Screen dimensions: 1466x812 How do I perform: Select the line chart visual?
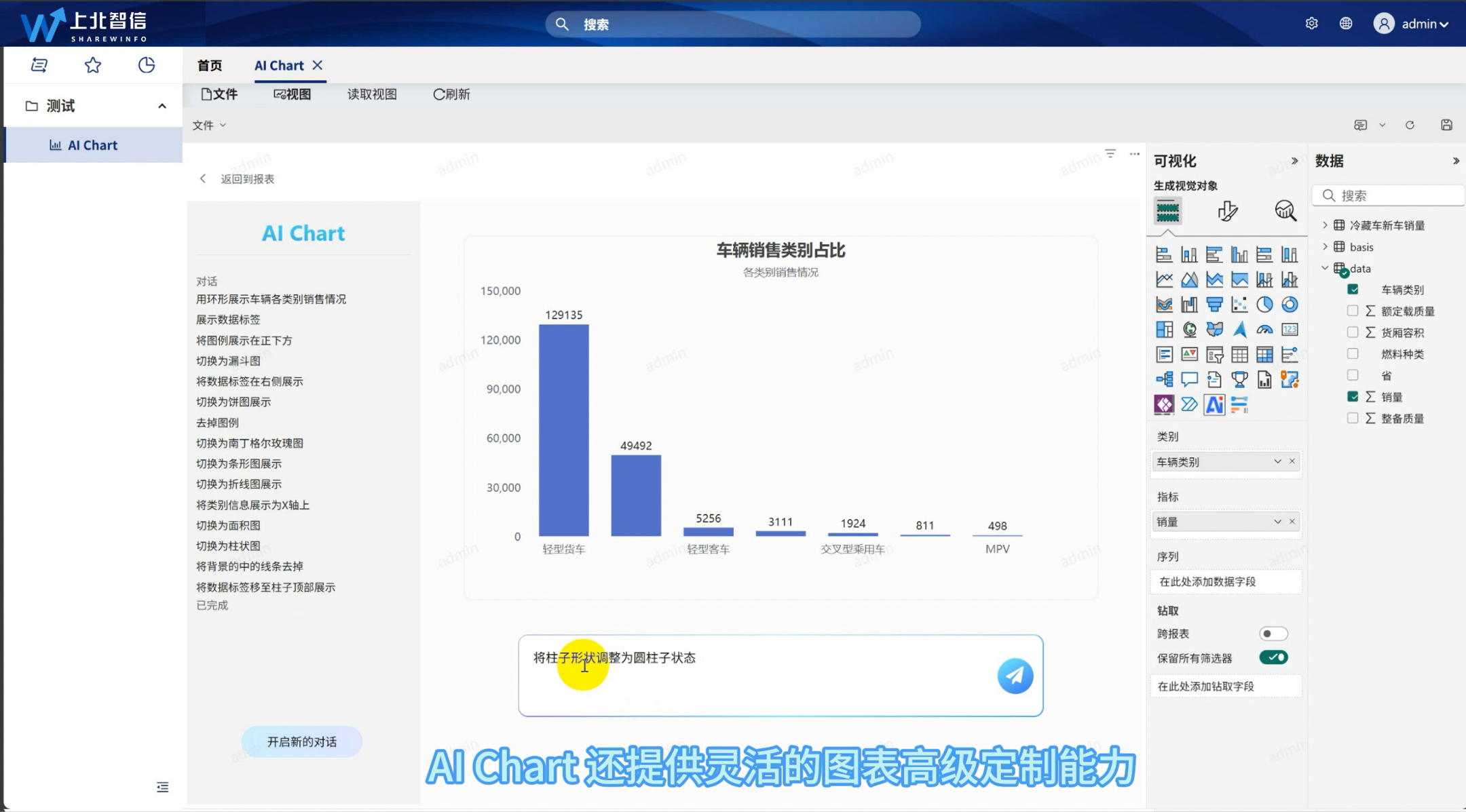(x=1164, y=279)
